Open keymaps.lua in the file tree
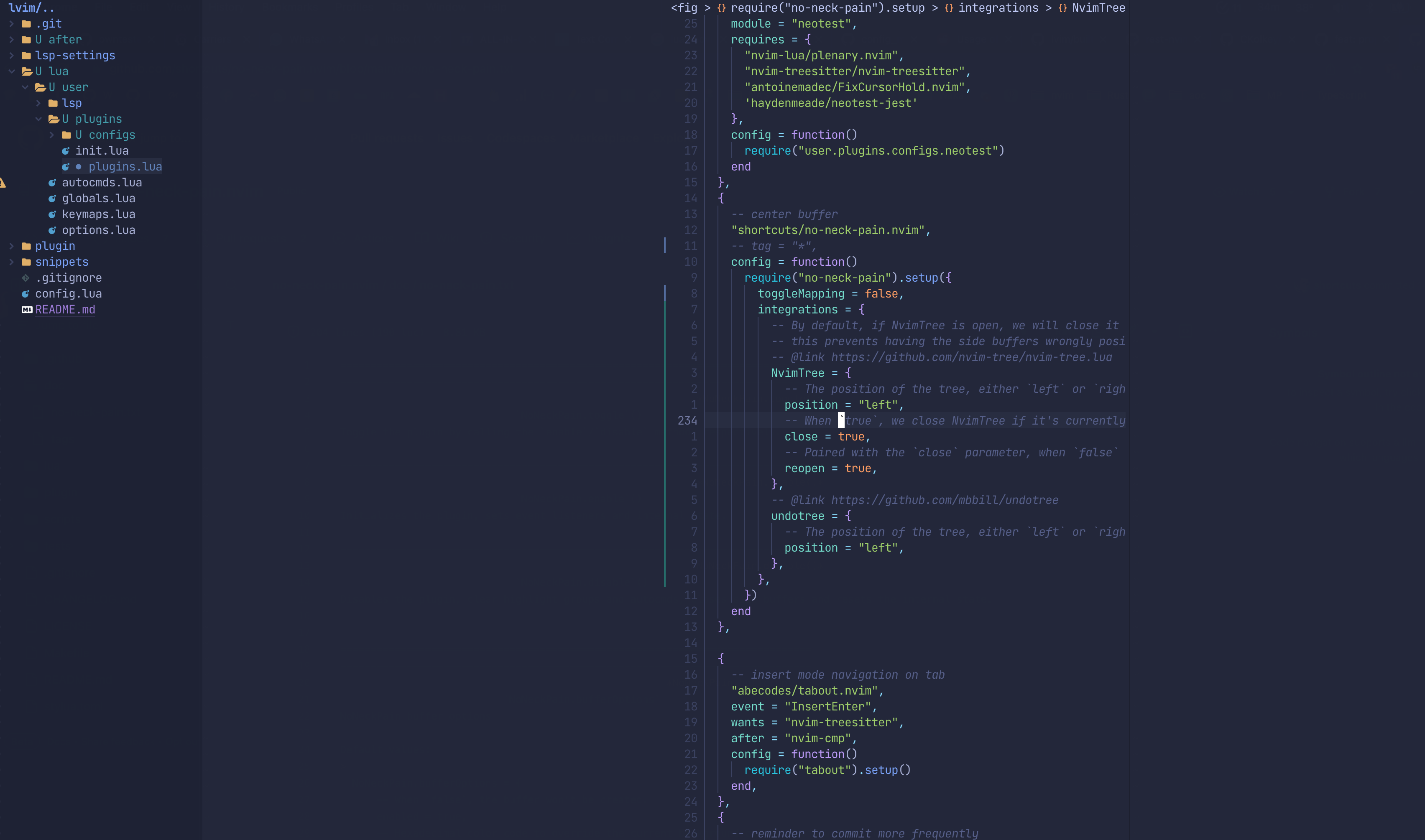The width and height of the screenshot is (1425, 840). pyautogui.click(x=99, y=214)
